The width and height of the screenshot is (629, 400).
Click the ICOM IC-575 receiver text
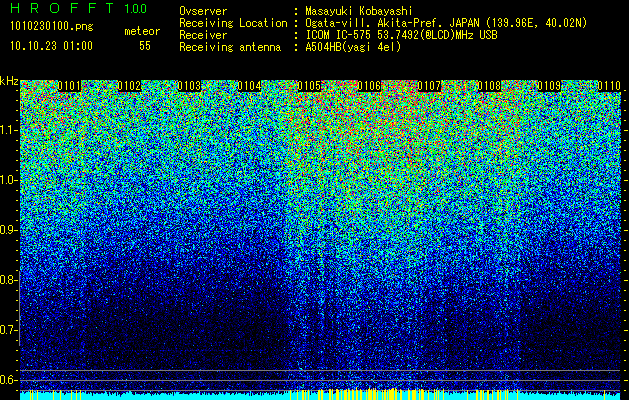click(x=401, y=35)
